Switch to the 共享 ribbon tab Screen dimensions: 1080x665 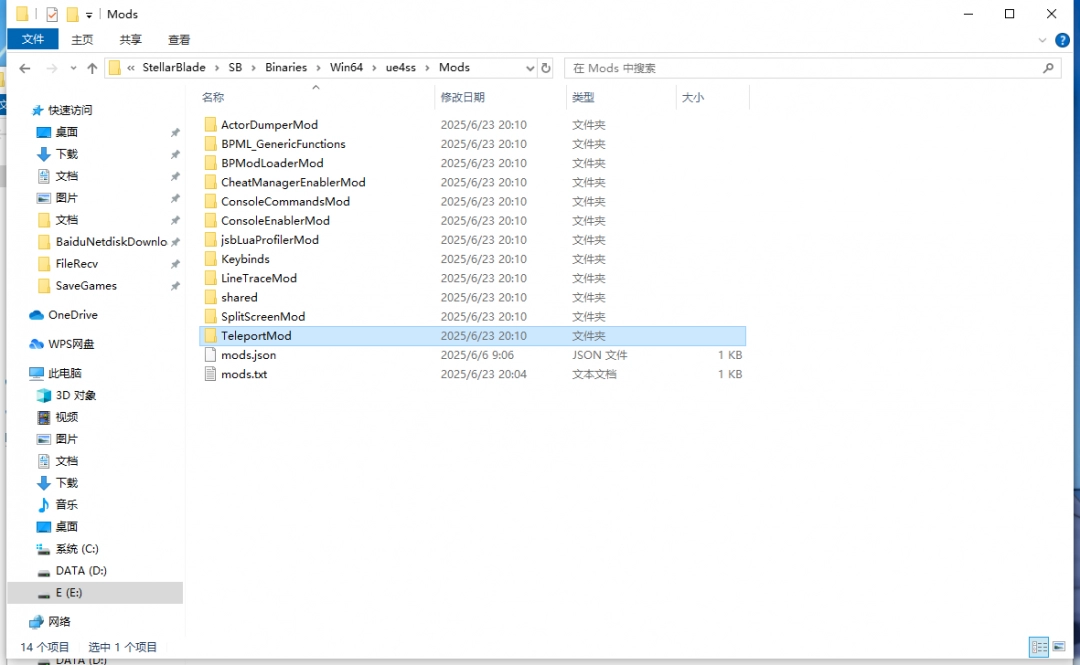coord(130,40)
